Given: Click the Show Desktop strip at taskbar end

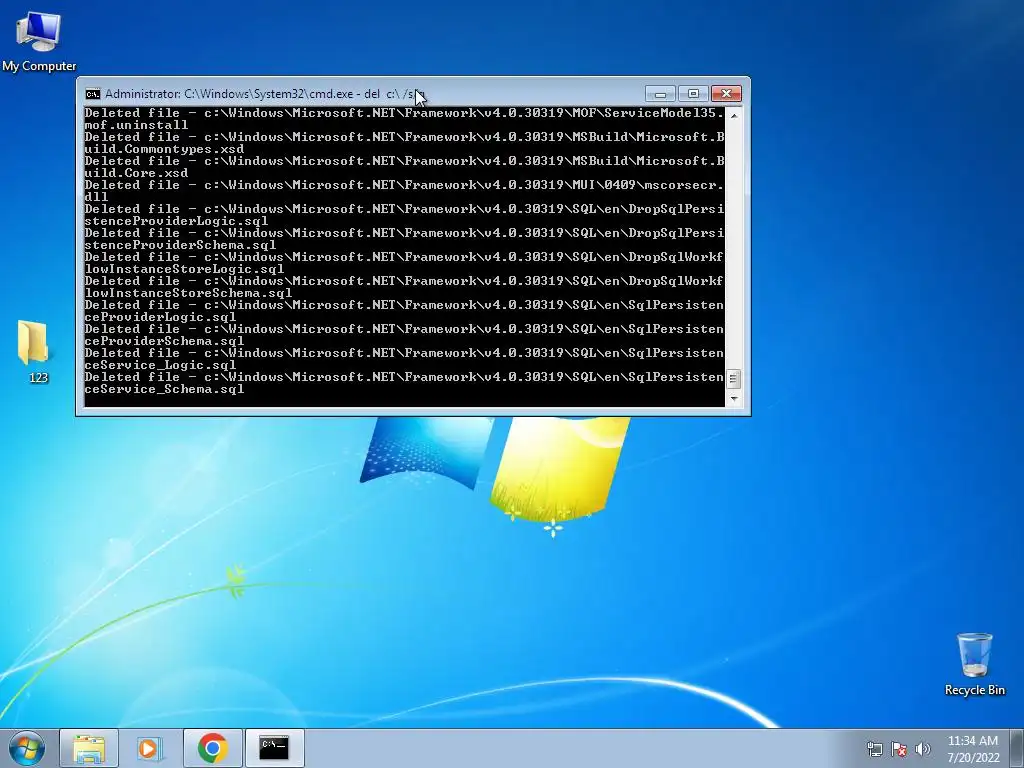Looking at the screenshot, I should click(x=1019, y=748).
